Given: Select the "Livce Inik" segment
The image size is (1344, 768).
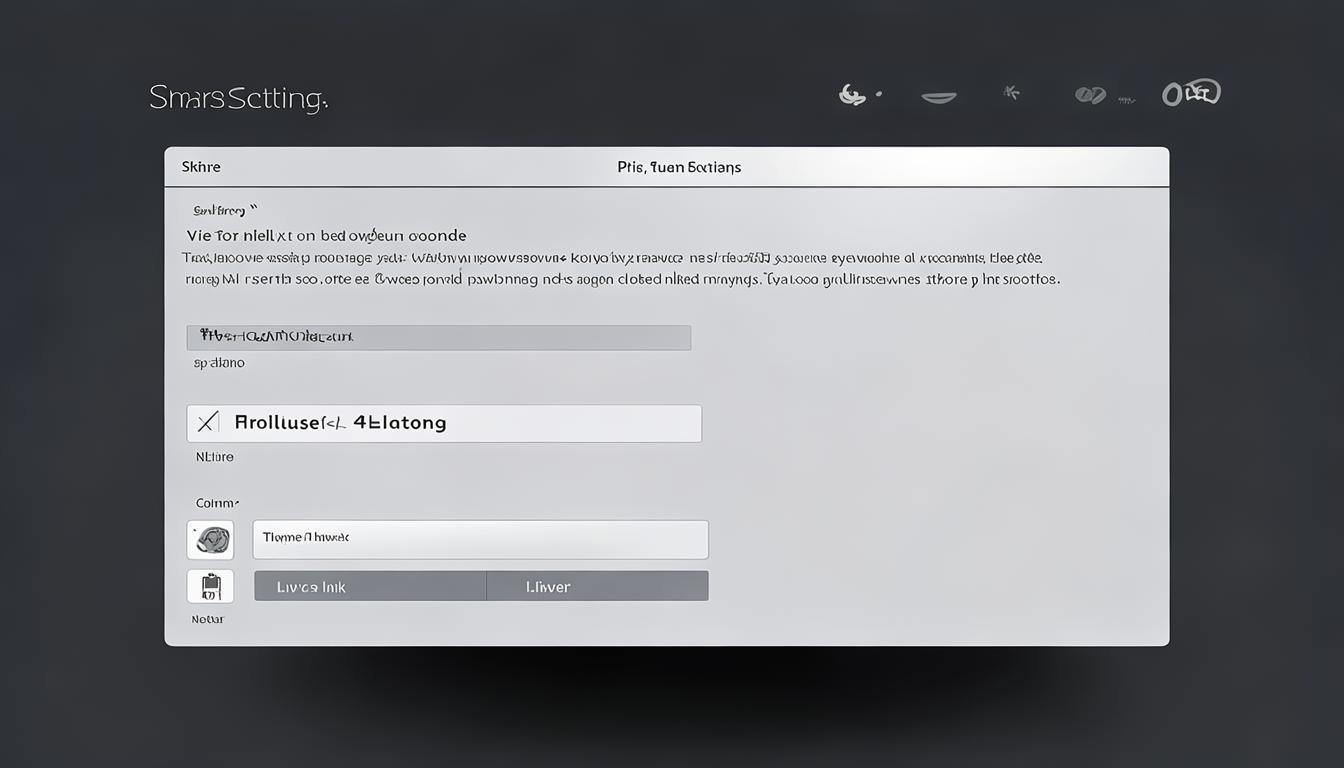Looking at the screenshot, I should pyautogui.click(x=370, y=586).
